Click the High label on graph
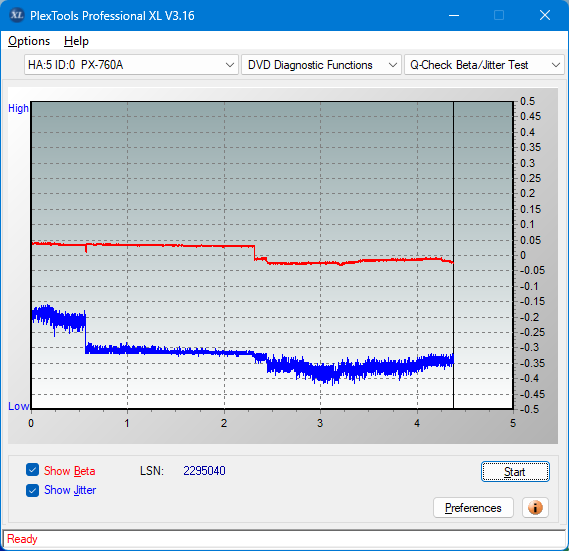569x551 pixels. (x=18, y=108)
